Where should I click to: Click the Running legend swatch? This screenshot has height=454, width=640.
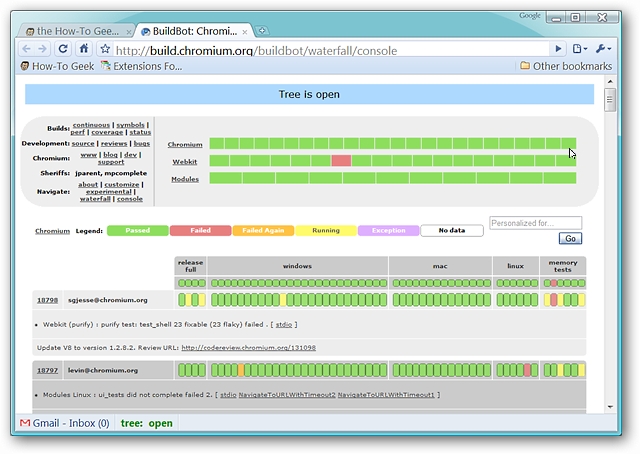point(326,231)
